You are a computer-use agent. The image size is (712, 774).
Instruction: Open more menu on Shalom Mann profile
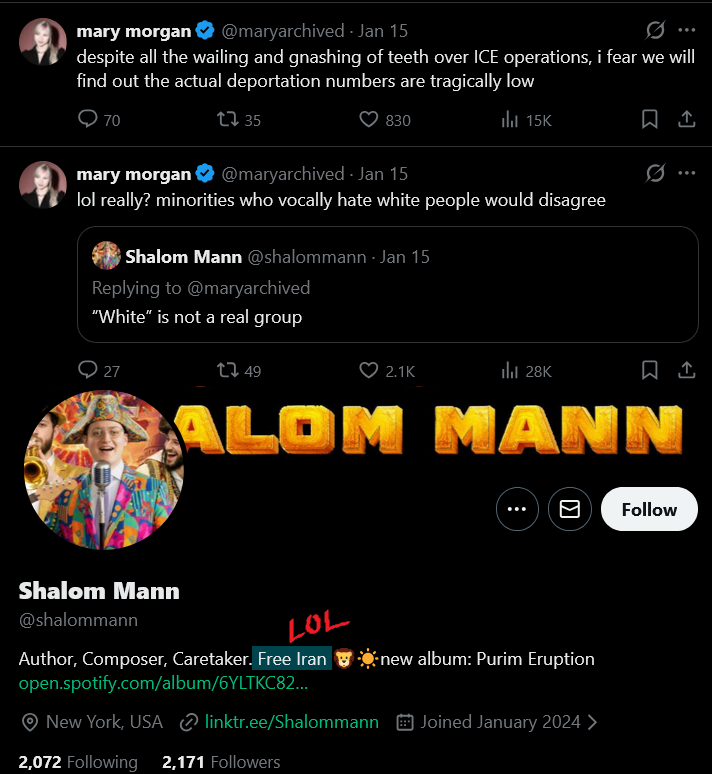tap(517, 509)
